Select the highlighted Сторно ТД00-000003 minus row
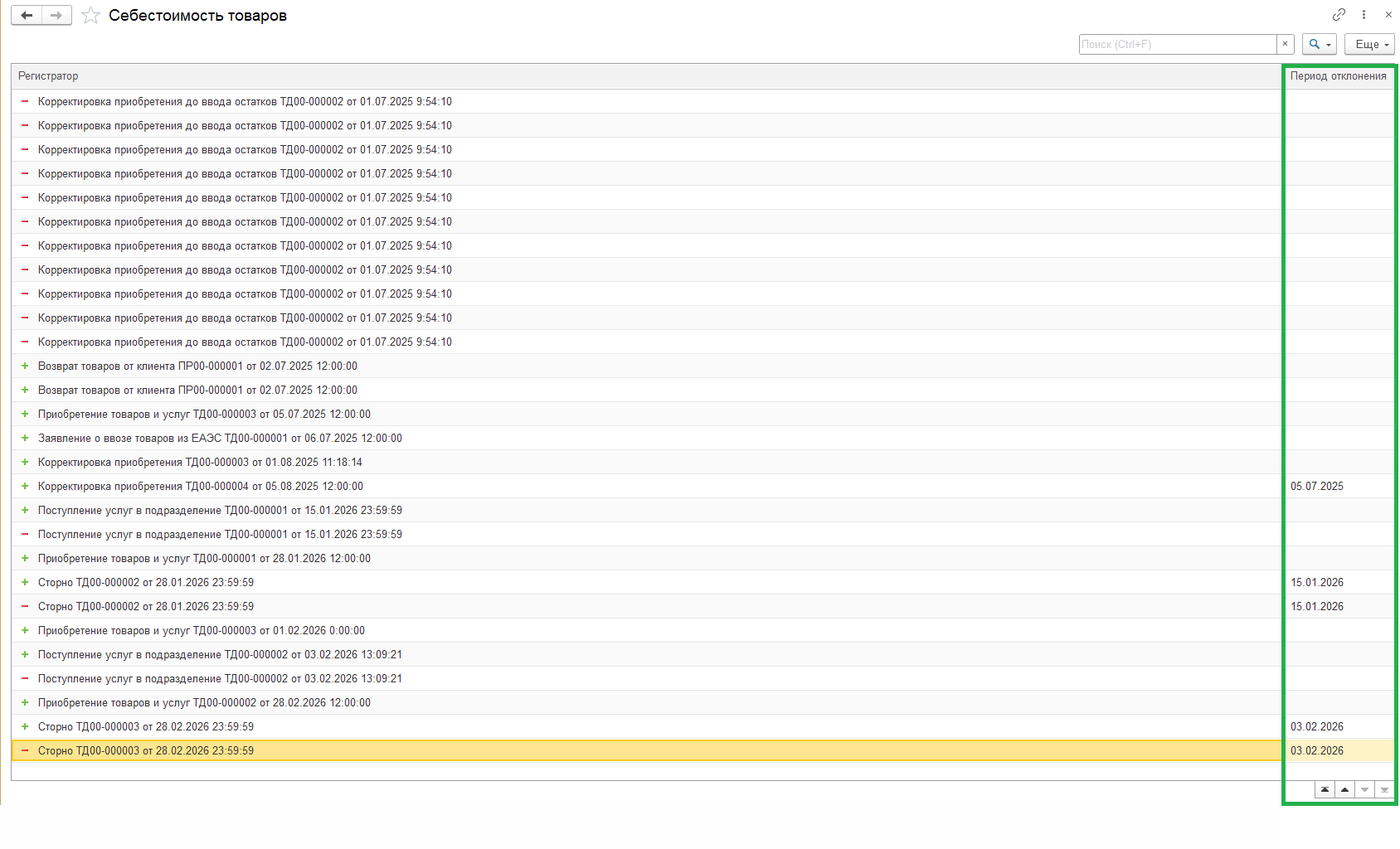1400x849 pixels. [146, 750]
